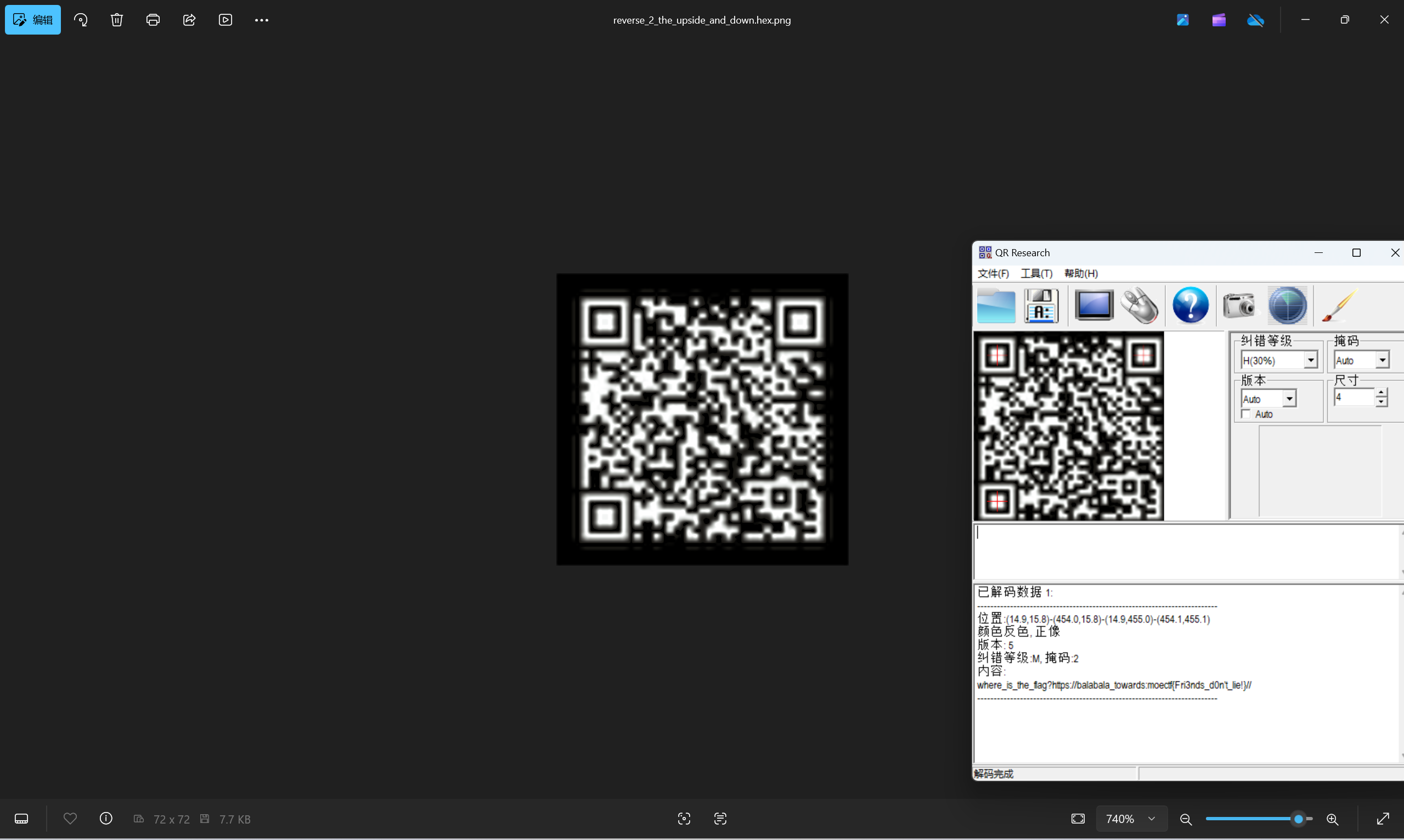Click the large QR image in Photos viewer

coord(702,419)
